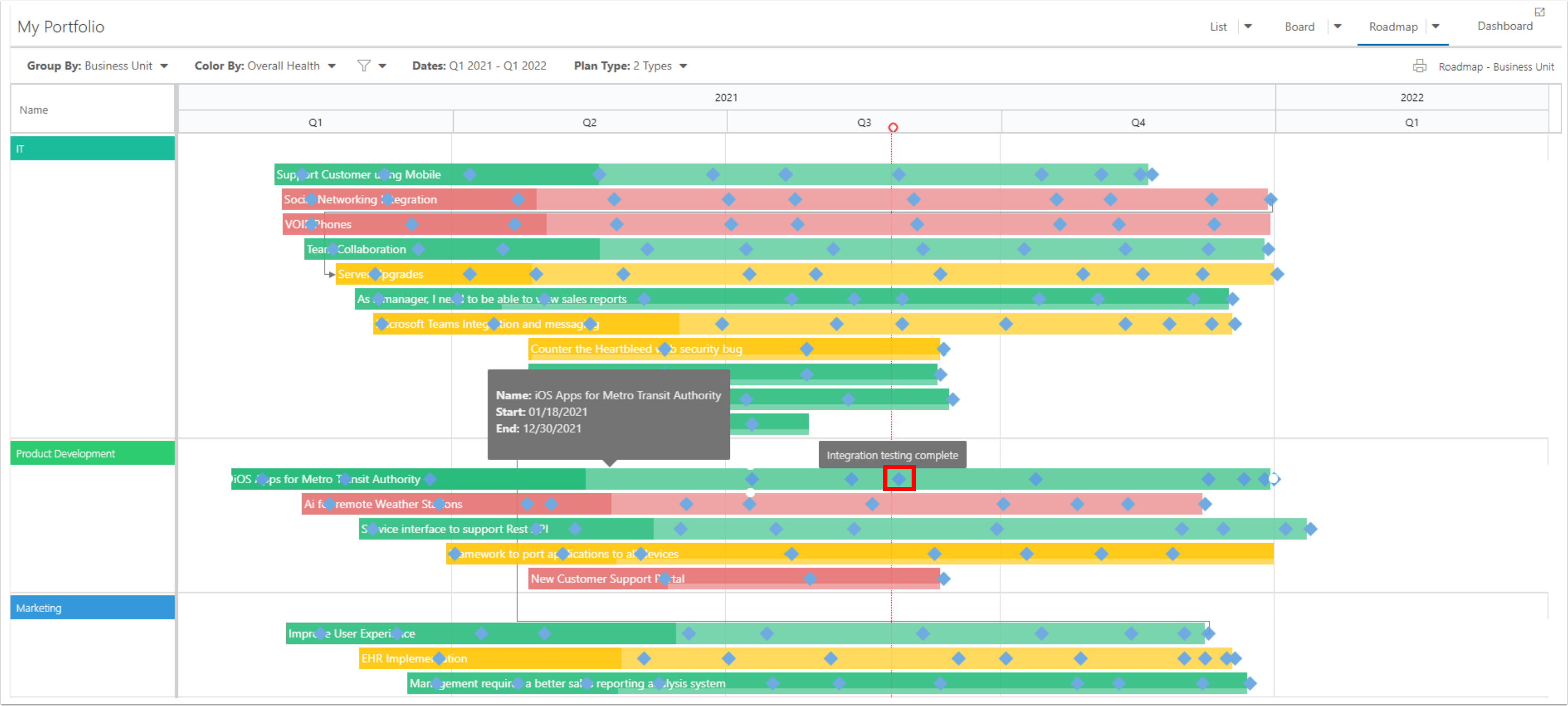
Task: Click the Roadmap - Business Unit label
Action: 1496,66
